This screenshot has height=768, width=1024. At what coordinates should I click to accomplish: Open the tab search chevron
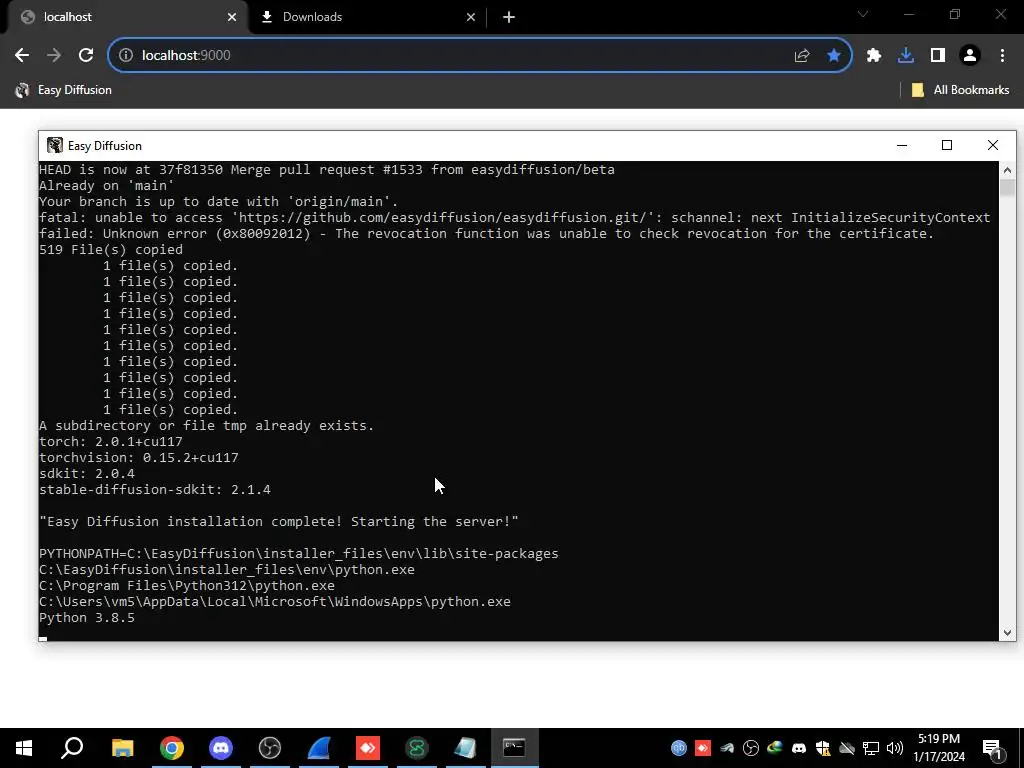863,14
